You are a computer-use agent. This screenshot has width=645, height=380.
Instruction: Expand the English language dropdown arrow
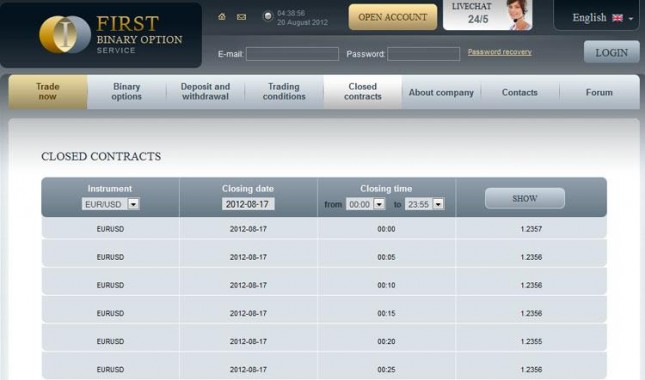coord(631,19)
